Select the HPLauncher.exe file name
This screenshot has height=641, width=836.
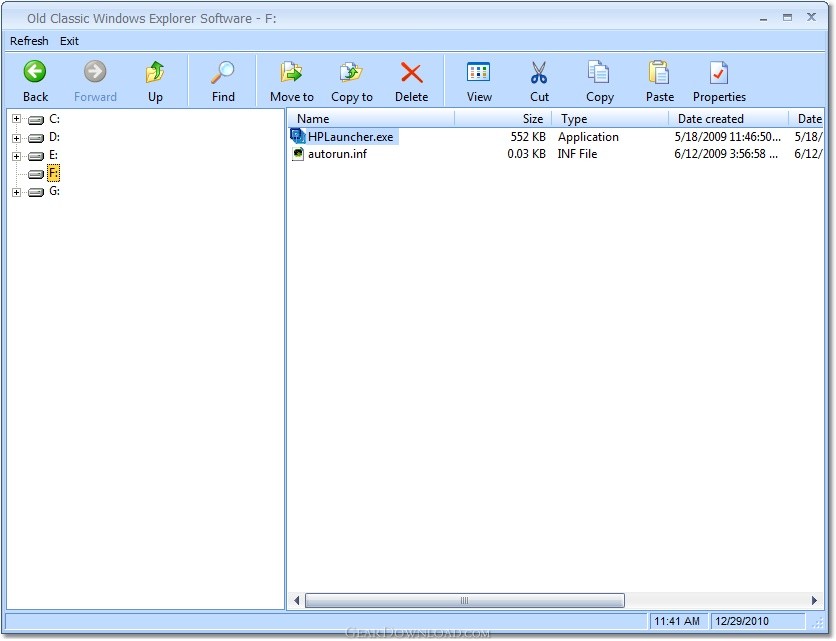pyautogui.click(x=350, y=137)
